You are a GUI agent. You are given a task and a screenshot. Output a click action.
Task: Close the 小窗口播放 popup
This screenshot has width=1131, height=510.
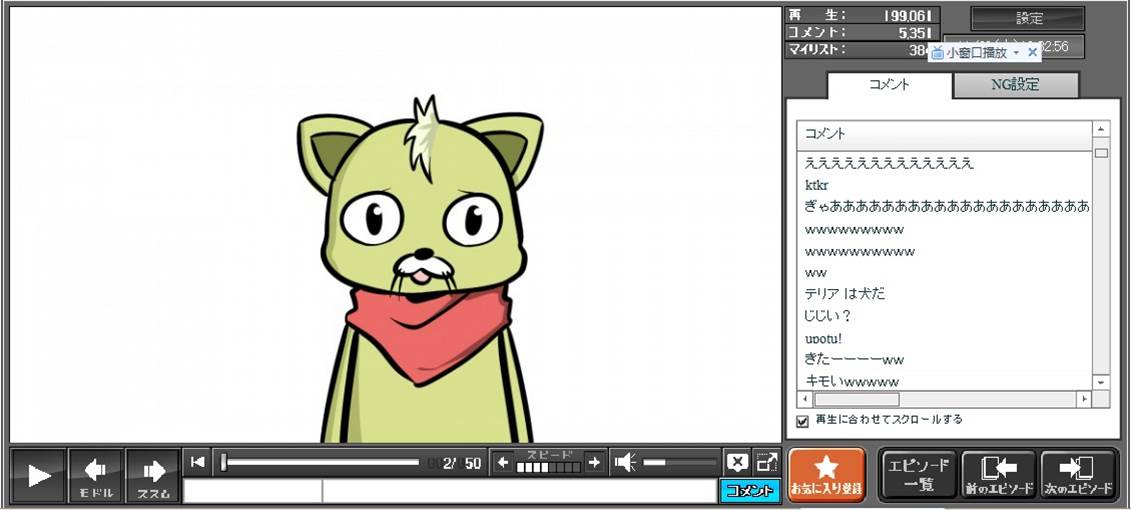click(1033, 52)
